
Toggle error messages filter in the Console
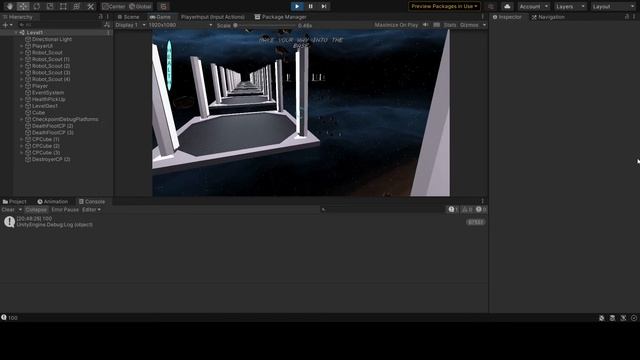pos(481,209)
